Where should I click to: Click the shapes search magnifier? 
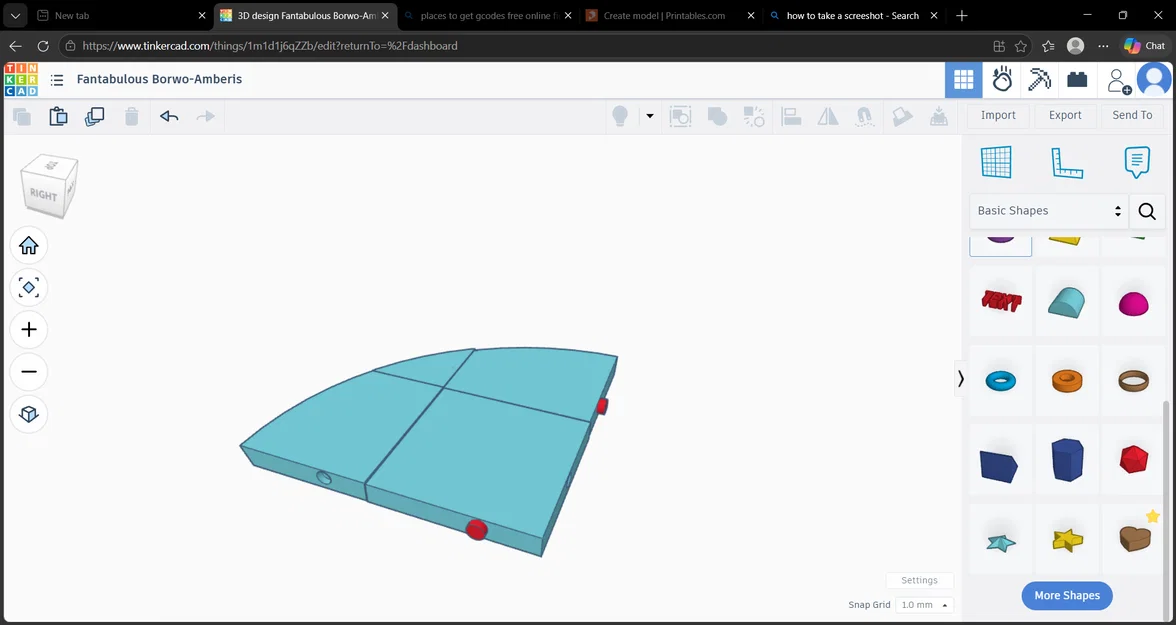[x=1147, y=211]
